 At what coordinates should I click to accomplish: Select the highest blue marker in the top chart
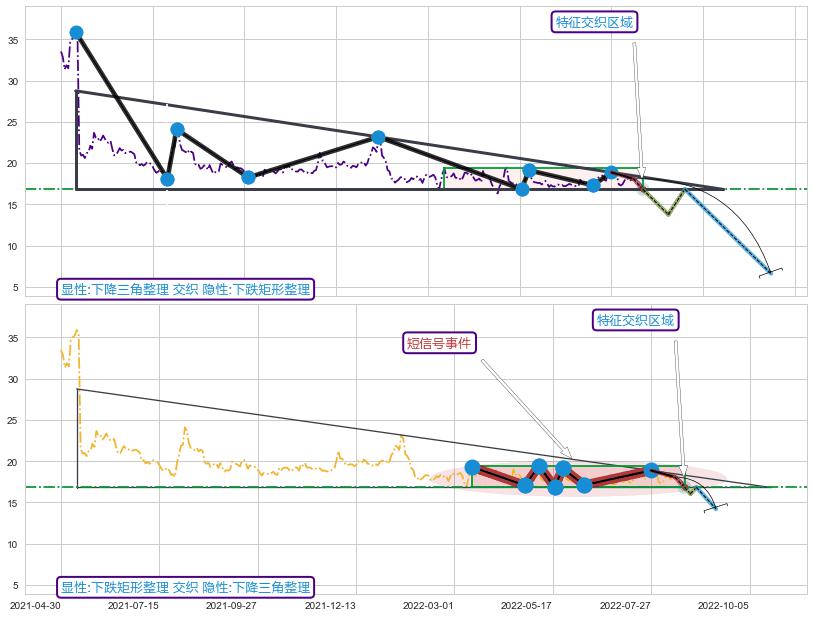coord(76,33)
